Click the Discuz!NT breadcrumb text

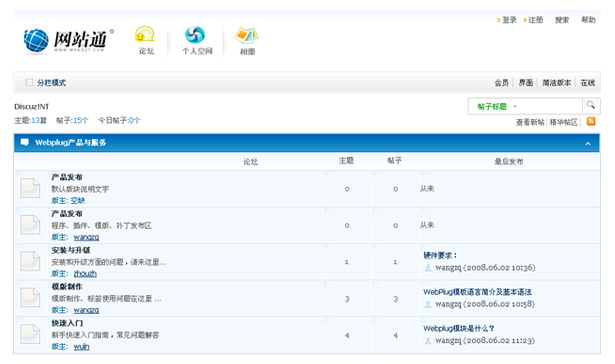(32, 106)
